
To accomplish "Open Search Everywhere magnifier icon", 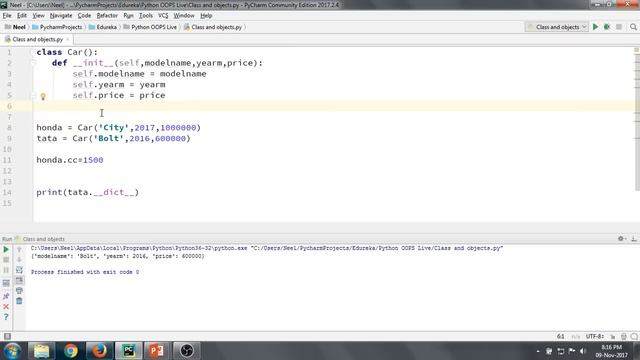I will coord(633,27).
